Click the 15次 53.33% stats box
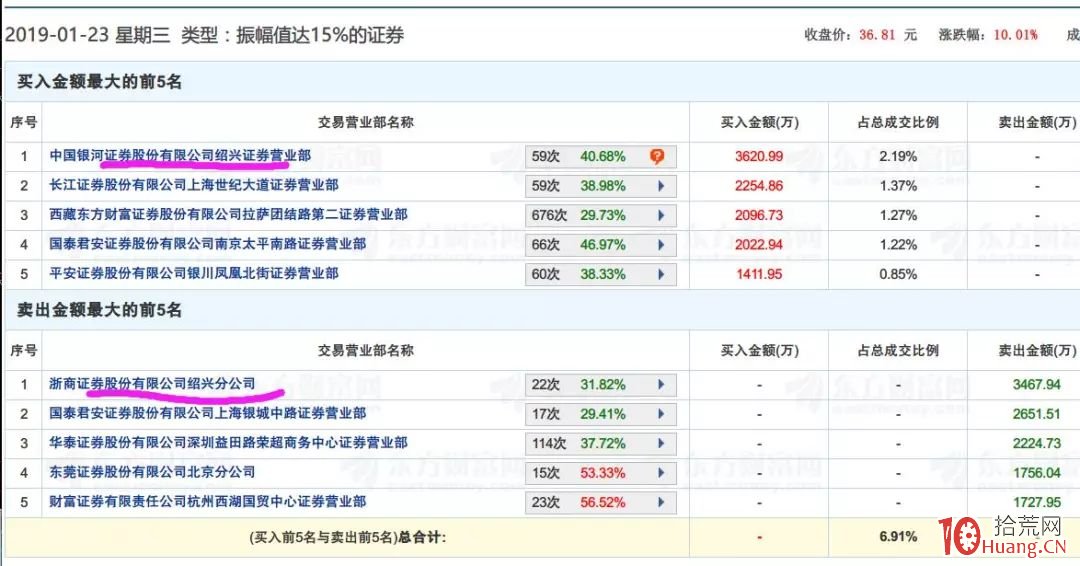 coord(601,473)
